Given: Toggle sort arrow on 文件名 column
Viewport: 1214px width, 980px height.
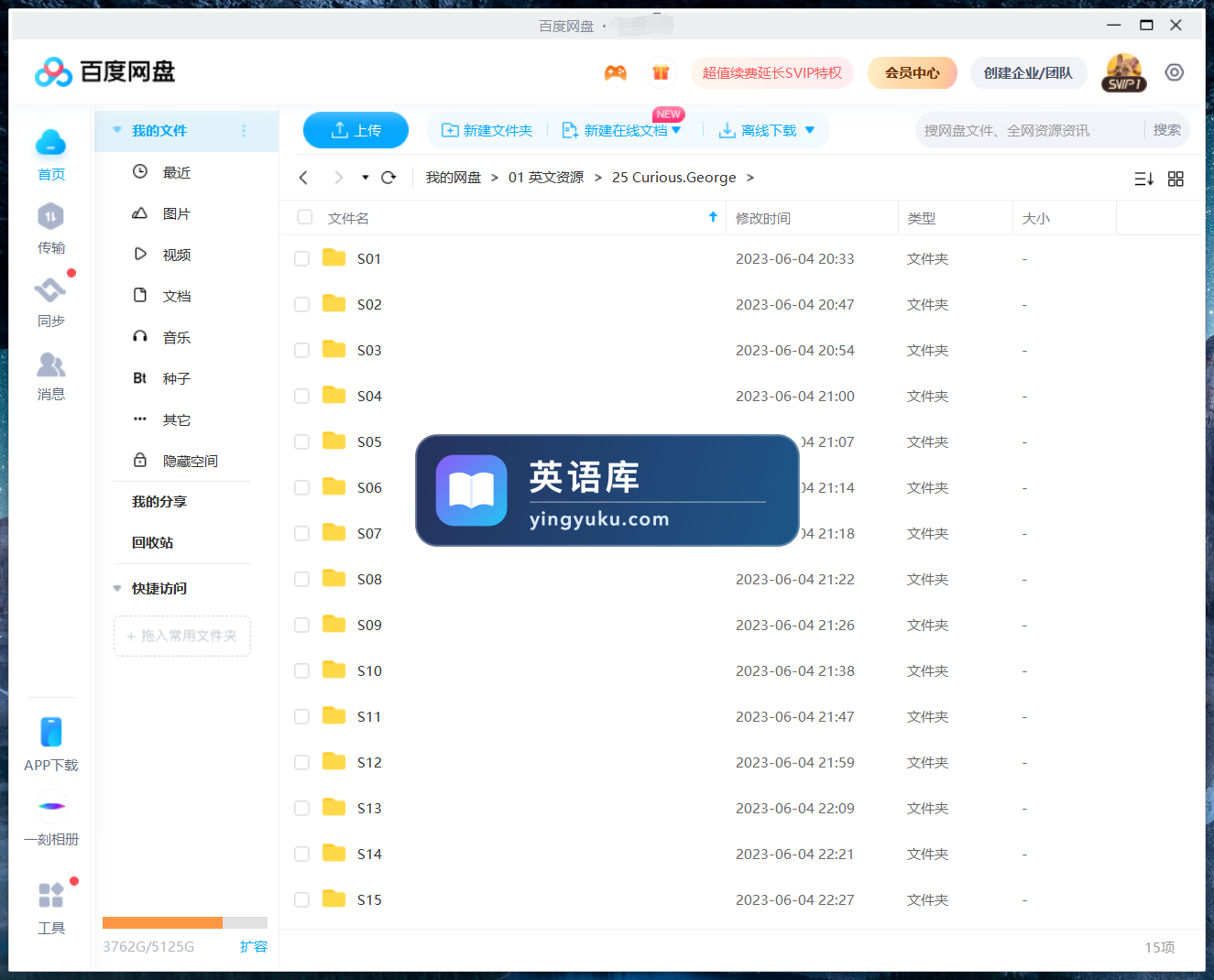Looking at the screenshot, I should click(x=713, y=217).
